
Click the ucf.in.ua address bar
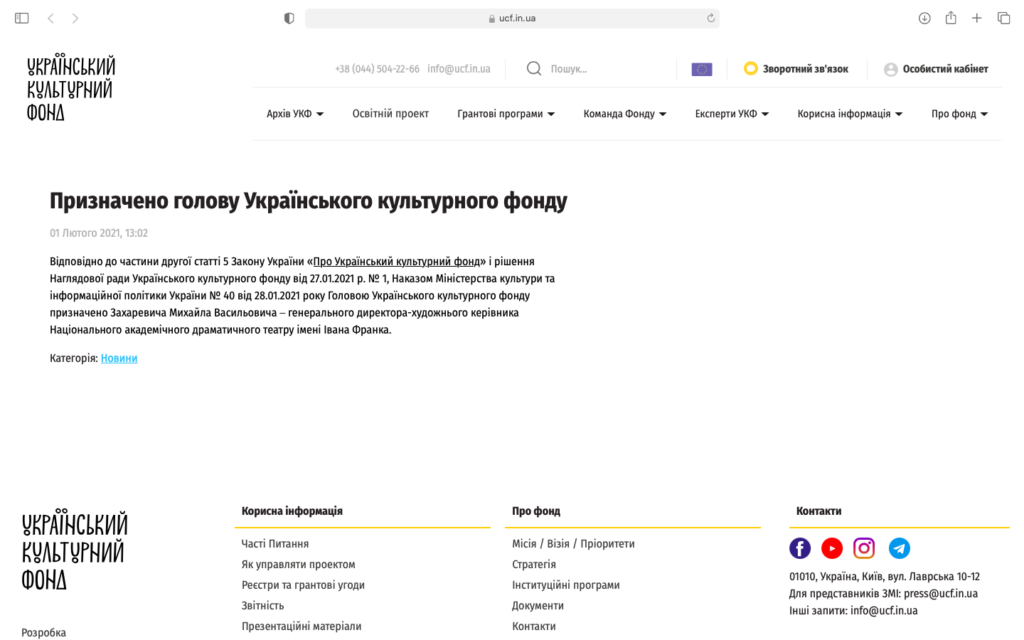click(x=512, y=18)
